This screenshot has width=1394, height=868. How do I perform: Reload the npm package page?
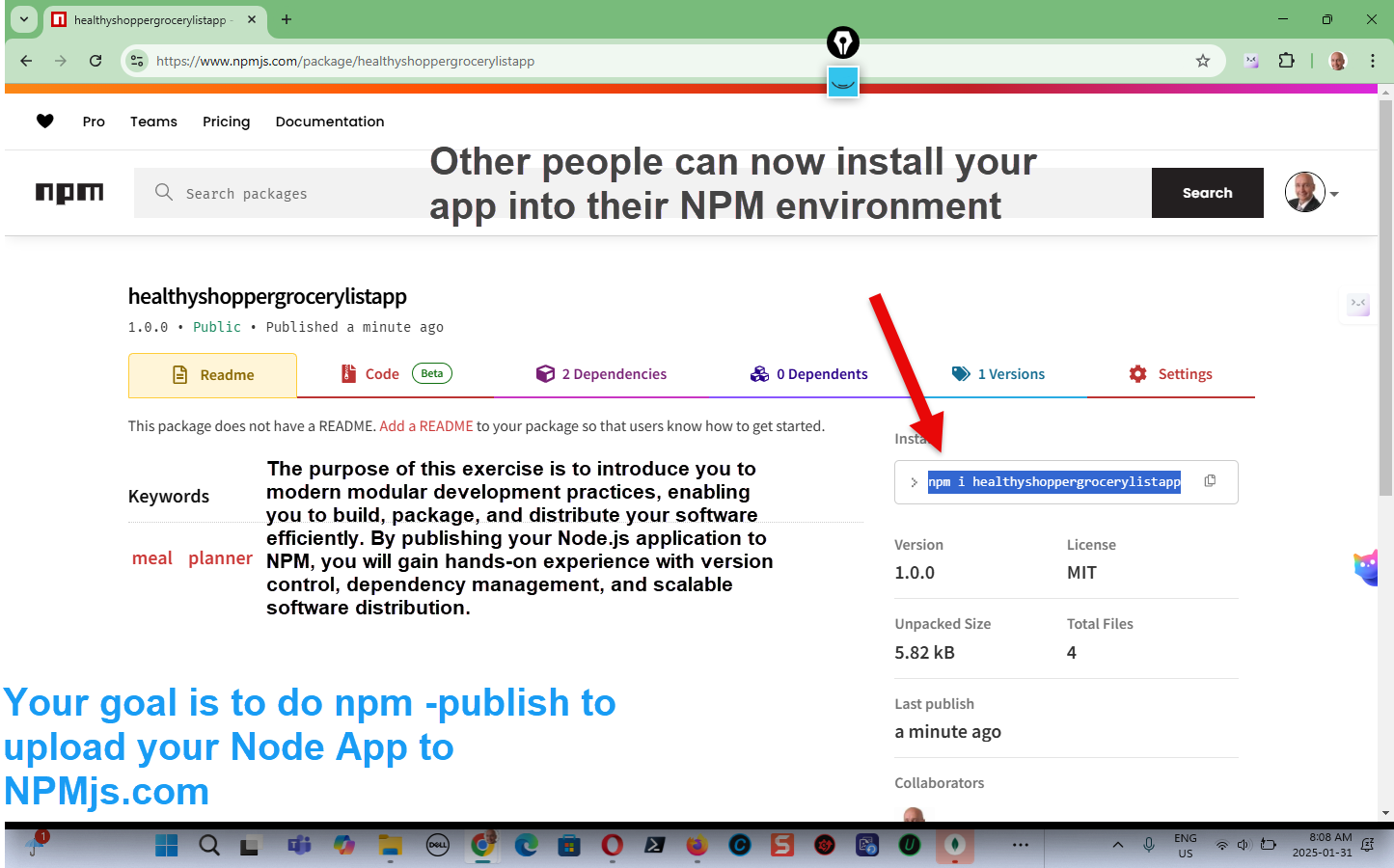click(x=96, y=61)
